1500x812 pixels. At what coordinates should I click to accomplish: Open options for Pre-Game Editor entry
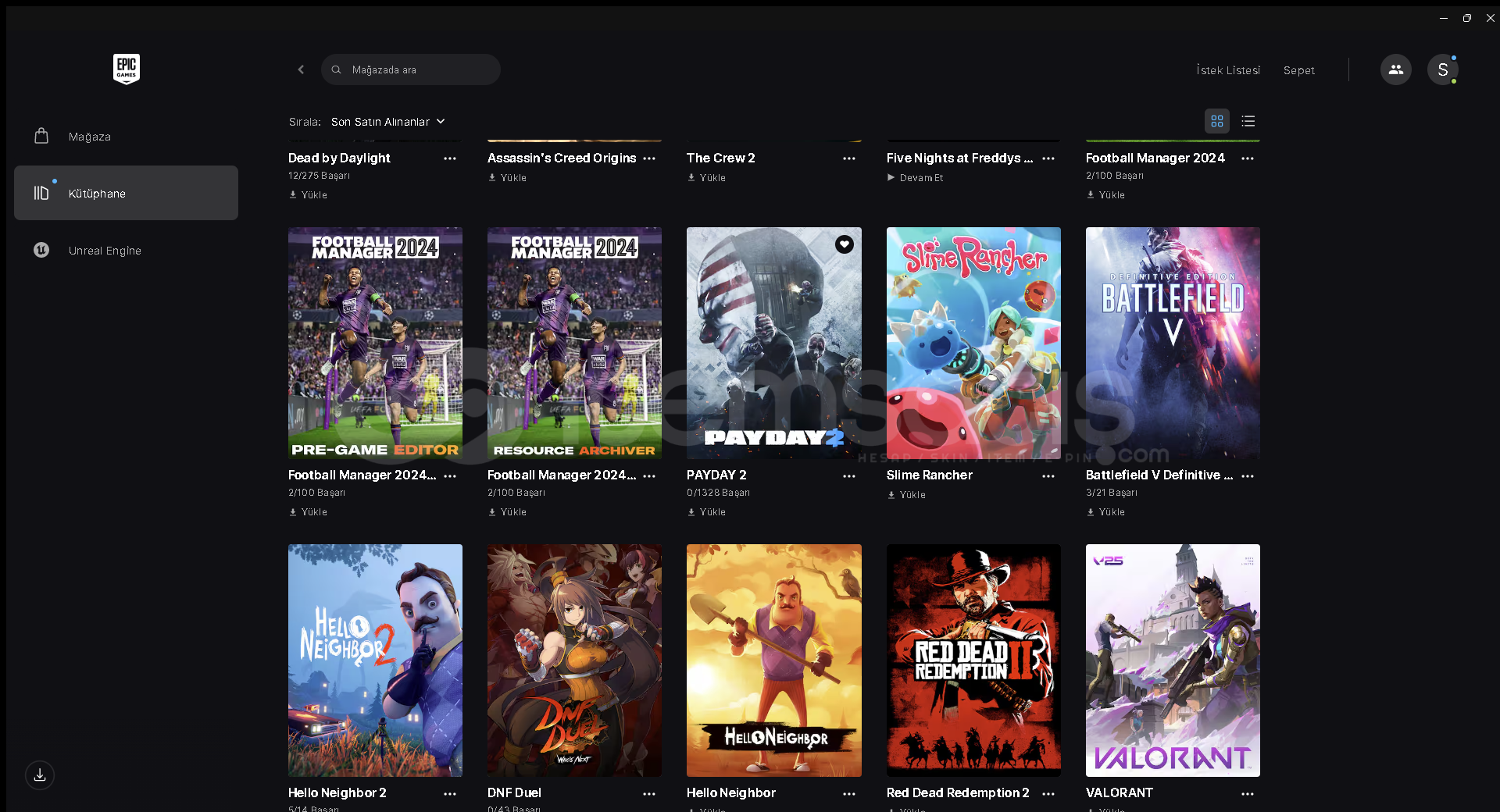pyautogui.click(x=450, y=475)
